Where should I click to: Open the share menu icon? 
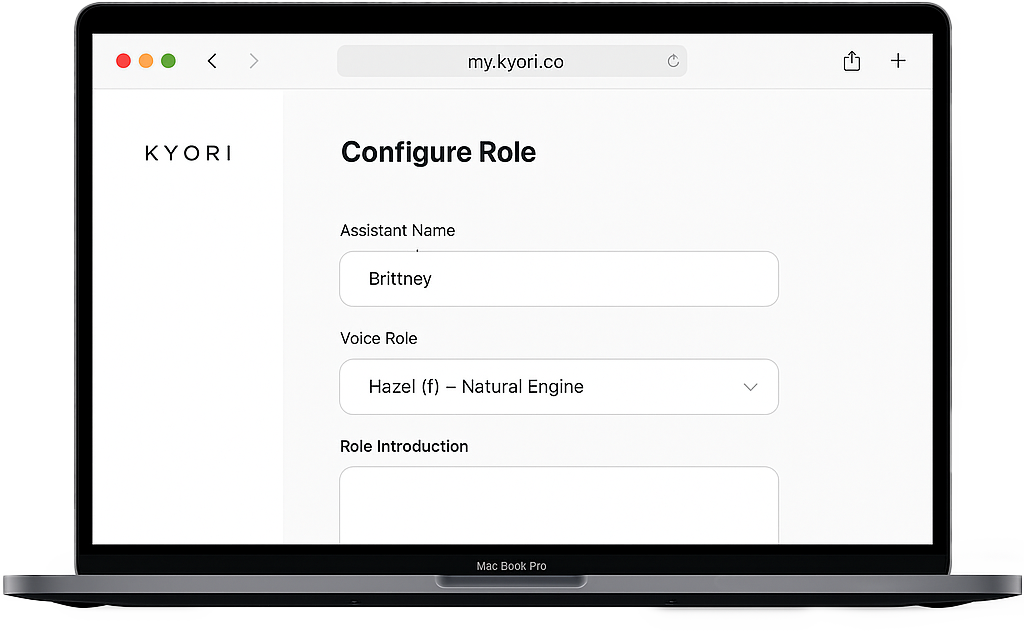(851, 61)
